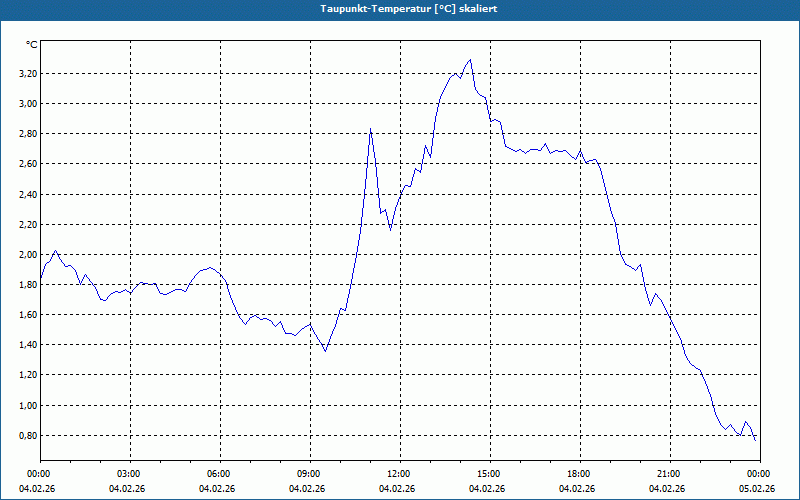800x500 pixels.
Task: Select the "0,80" y-axis value
Action: pos(29,436)
